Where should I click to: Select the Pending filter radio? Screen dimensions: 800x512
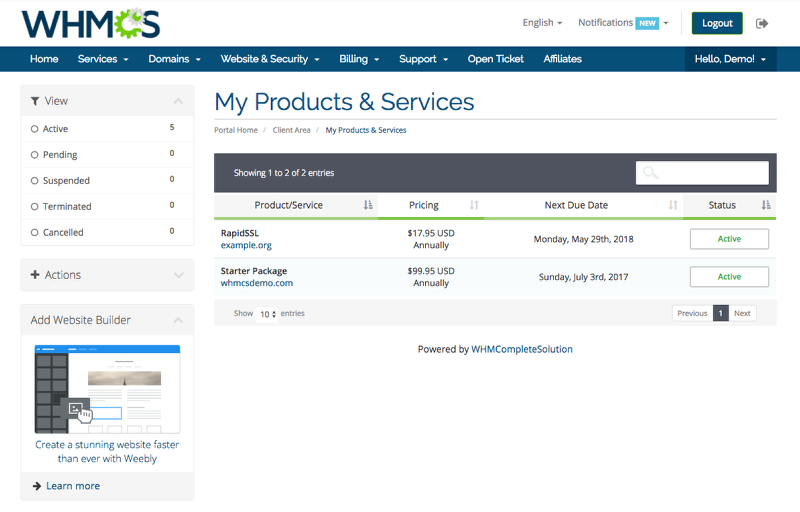coord(34,155)
